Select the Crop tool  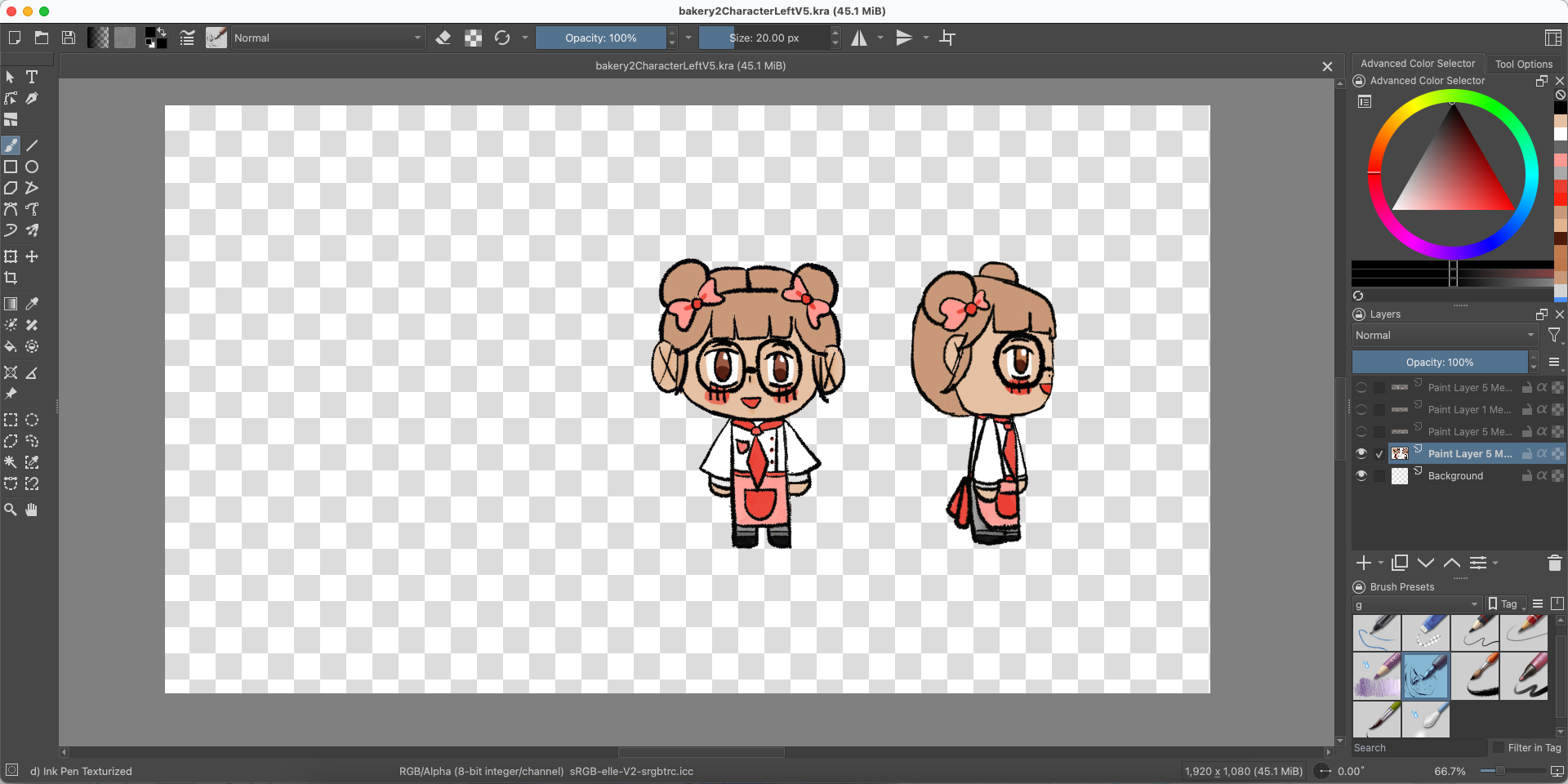click(x=11, y=278)
